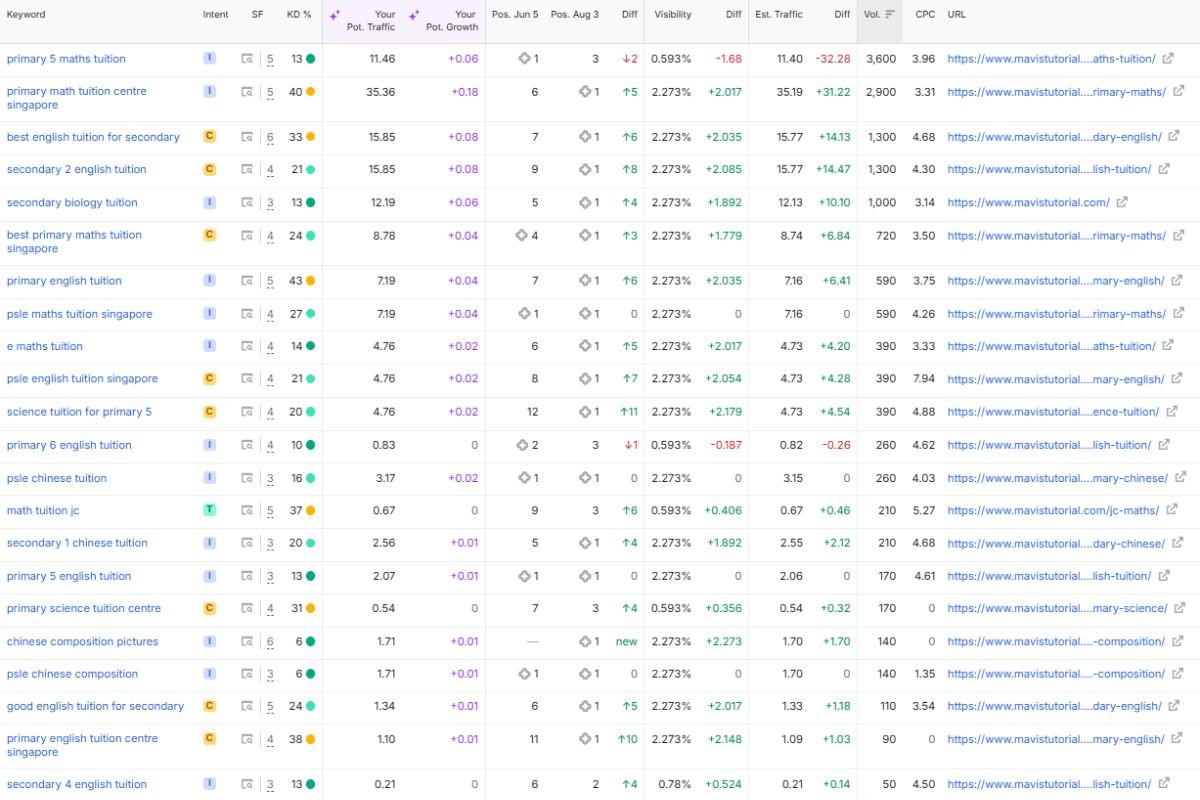Open the primary 5 maths tuition keyword link
Viewport: 1200px width, 800px height.
click(x=66, y=59)
